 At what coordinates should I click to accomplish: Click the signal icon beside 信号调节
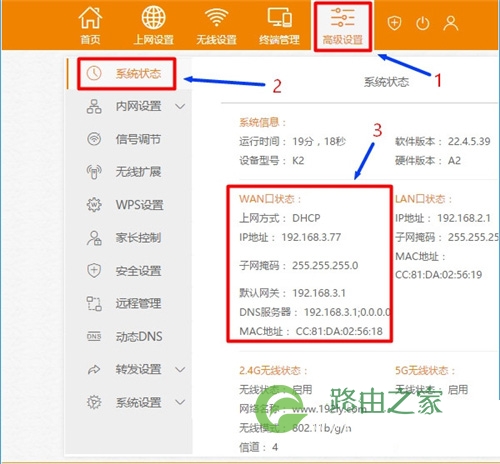pyautogui.click(x=94, y=139)
